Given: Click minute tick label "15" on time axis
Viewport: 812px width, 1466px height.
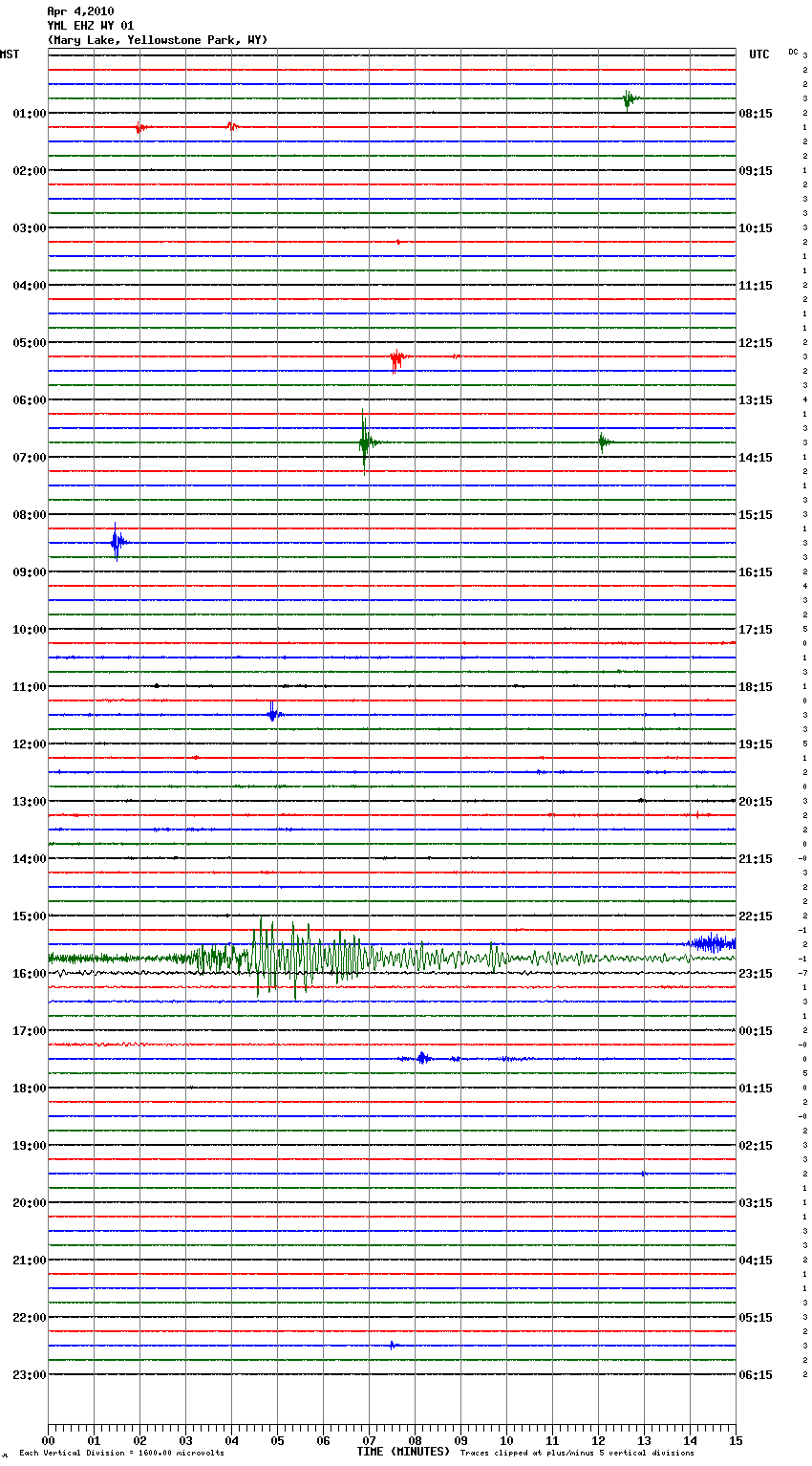Looking at the screenshot, I should (x=736, y=1440).
